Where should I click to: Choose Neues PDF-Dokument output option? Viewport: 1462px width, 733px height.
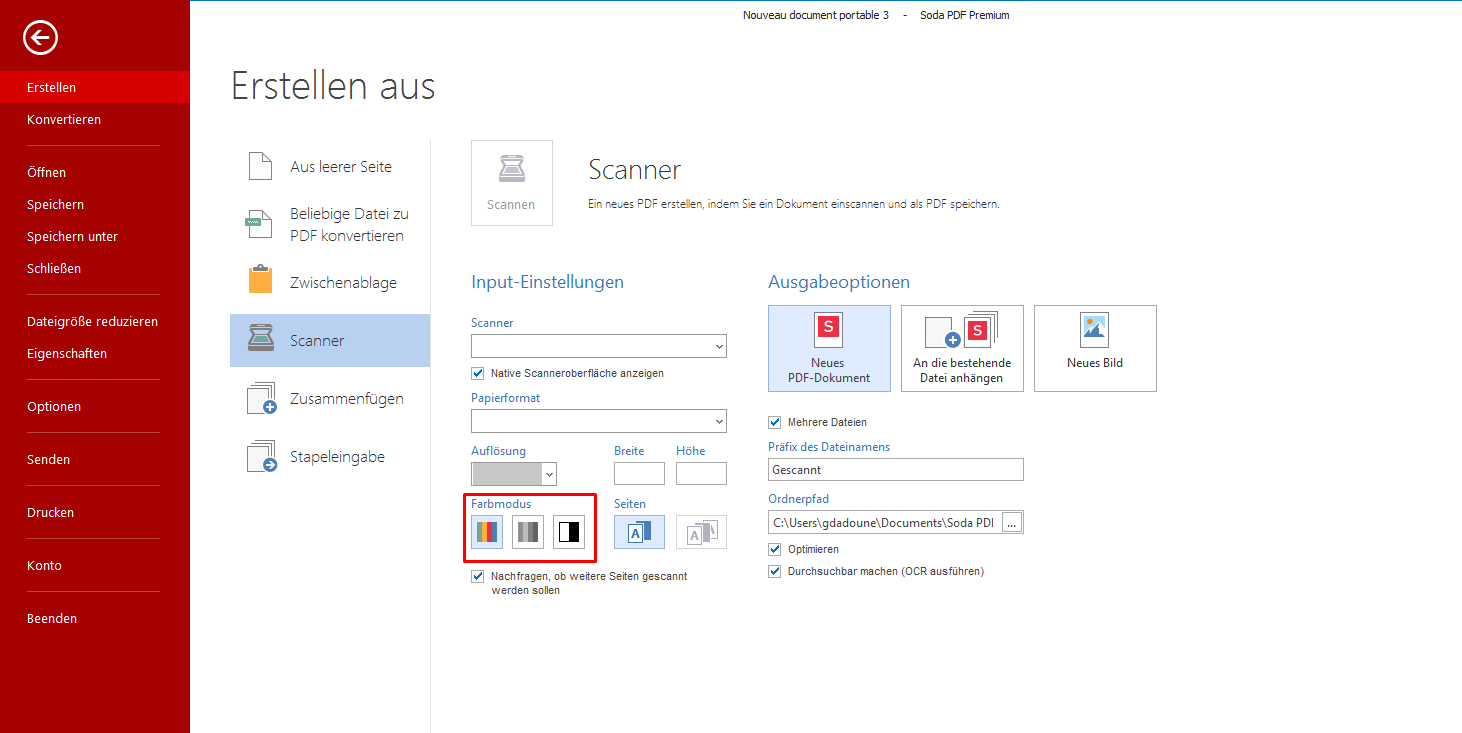[829, 348]
